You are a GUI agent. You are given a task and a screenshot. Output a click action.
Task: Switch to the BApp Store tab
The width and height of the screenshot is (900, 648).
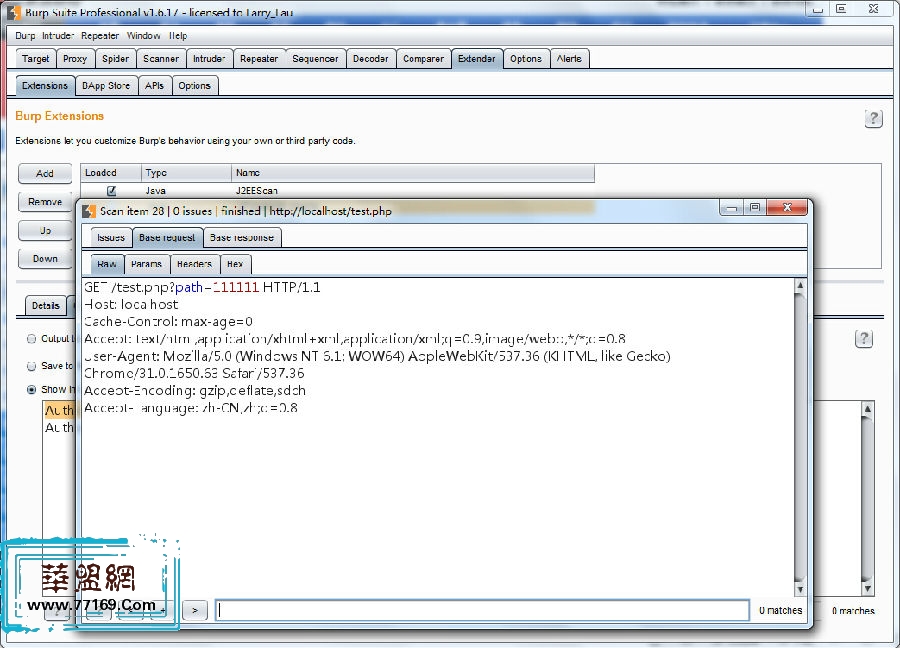pos(106,86)
